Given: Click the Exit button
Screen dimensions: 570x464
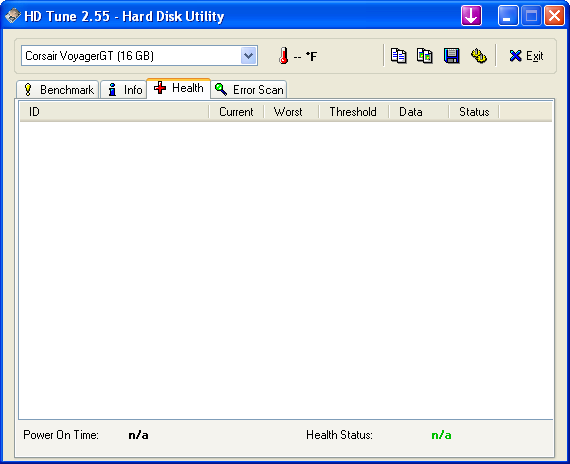Looking at the screenshot, I should 526,56.
